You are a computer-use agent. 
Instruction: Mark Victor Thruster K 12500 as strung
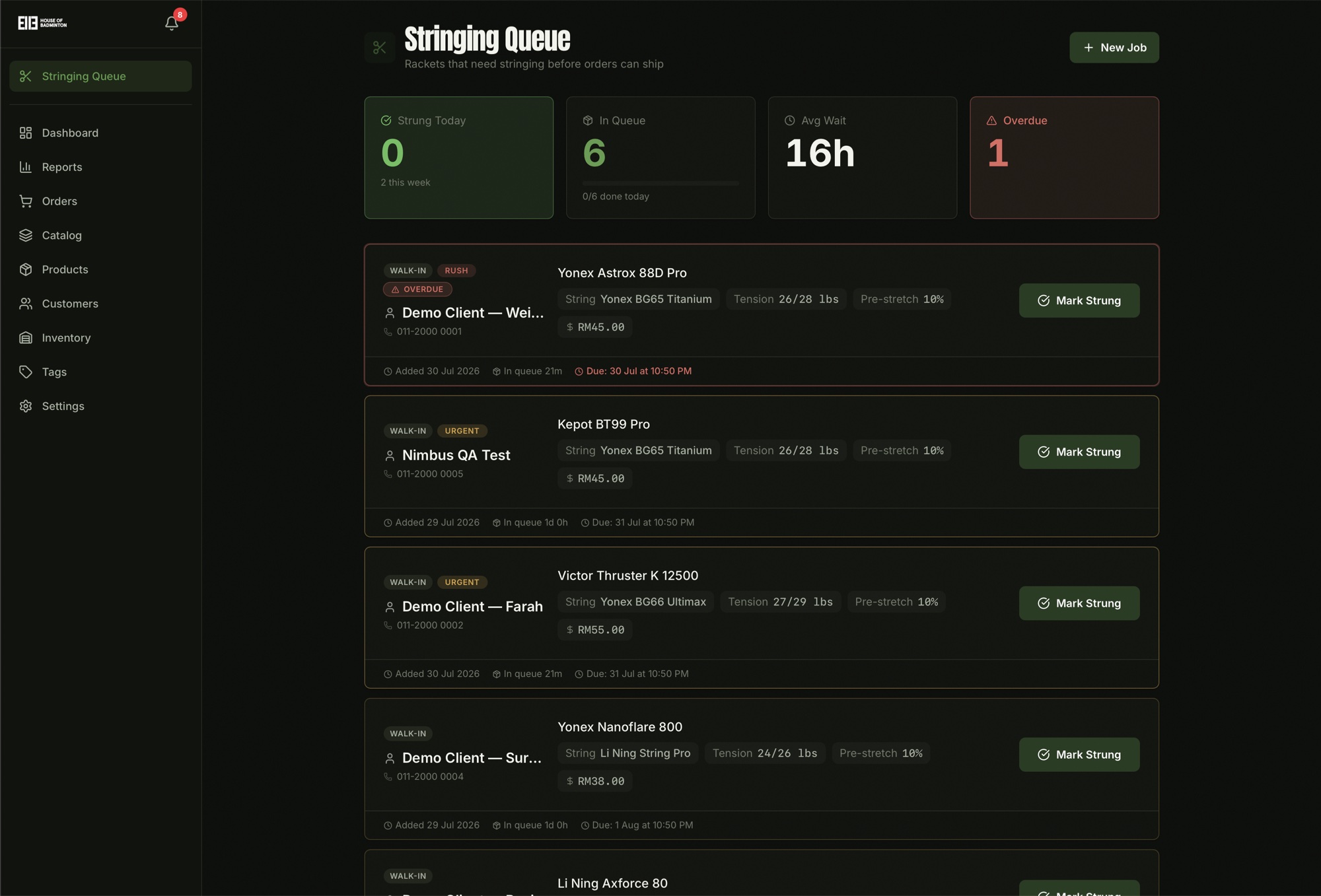coord(1079,603)
